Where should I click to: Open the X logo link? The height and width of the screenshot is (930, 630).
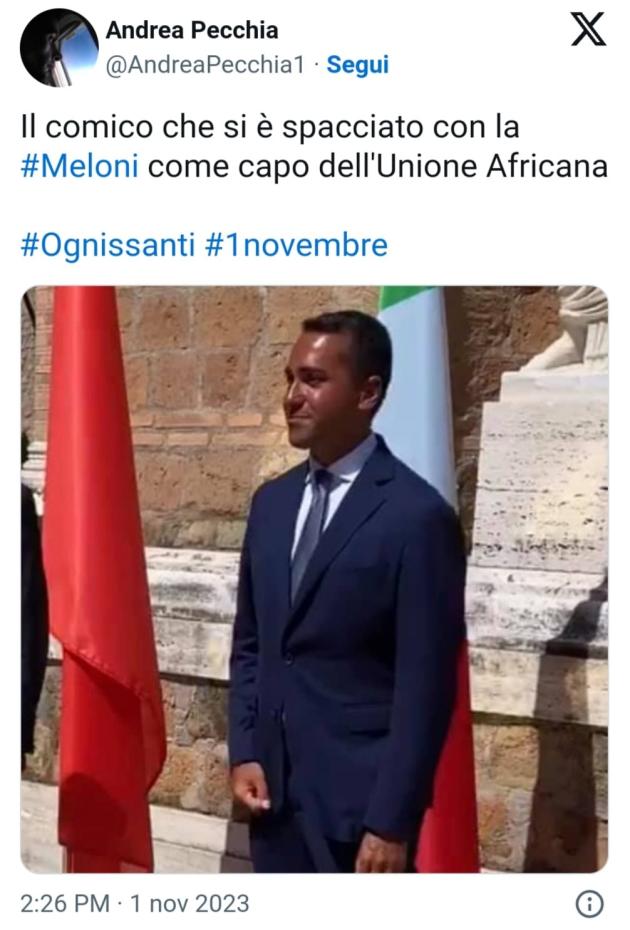588,30
